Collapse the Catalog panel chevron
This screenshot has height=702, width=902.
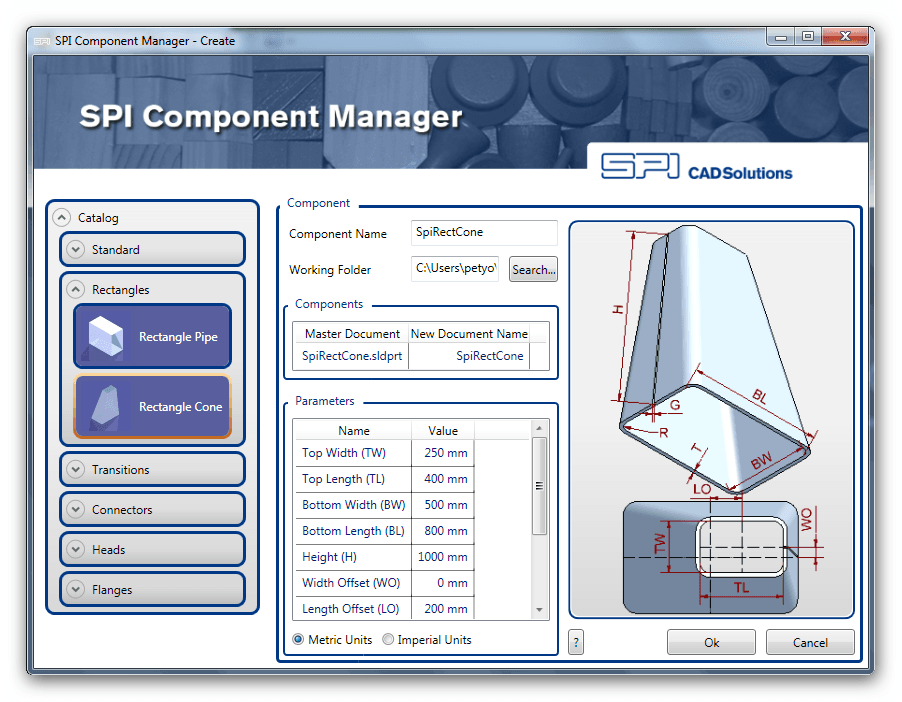tap(62, 218)
